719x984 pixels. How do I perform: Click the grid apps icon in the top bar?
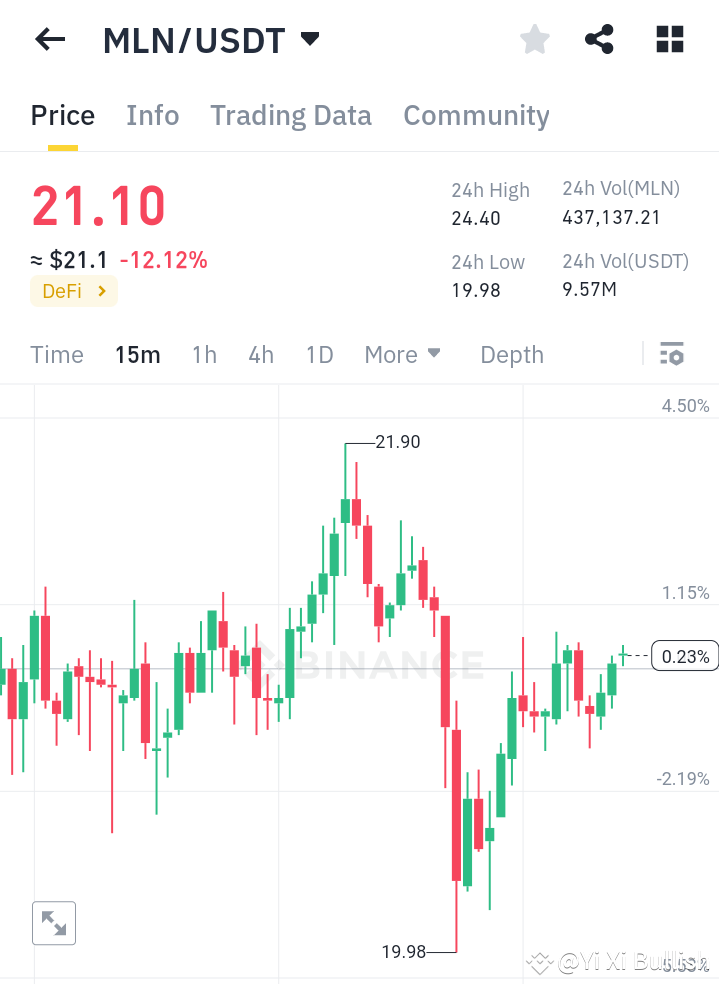(668, 39)
